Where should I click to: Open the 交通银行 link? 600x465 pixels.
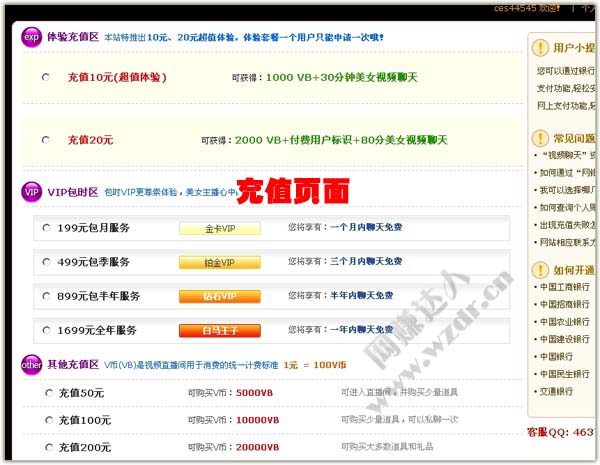click(556, 392)
